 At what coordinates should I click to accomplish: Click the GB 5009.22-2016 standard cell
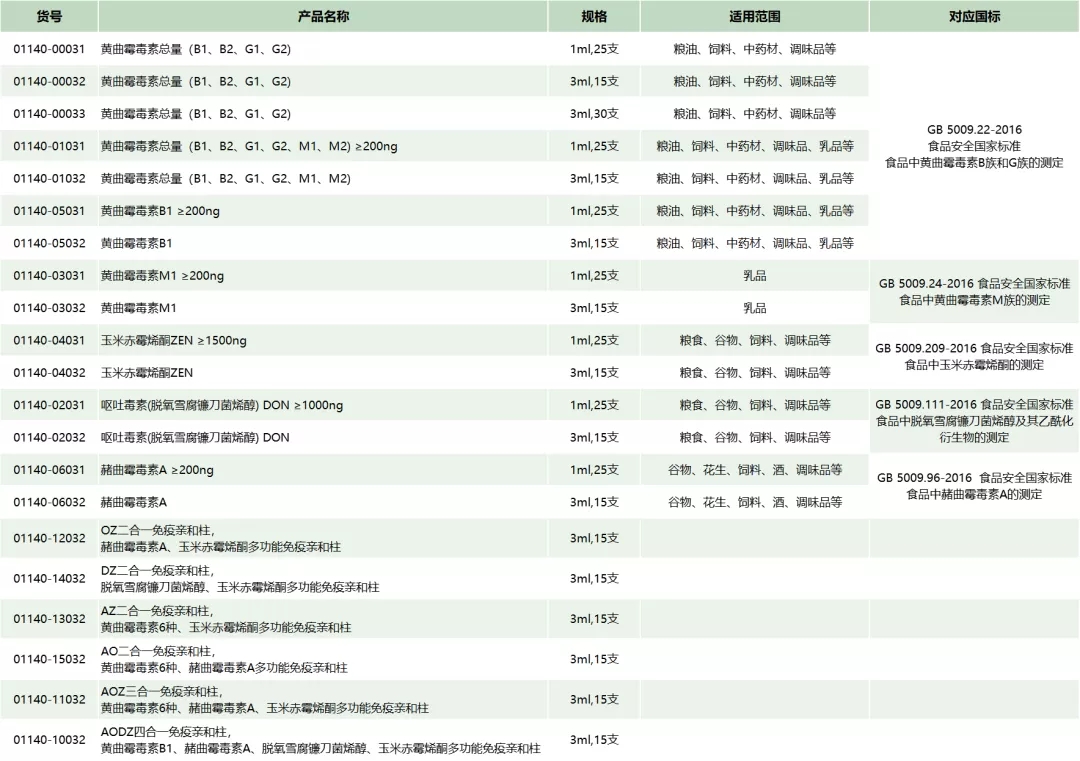pos(974,146)
